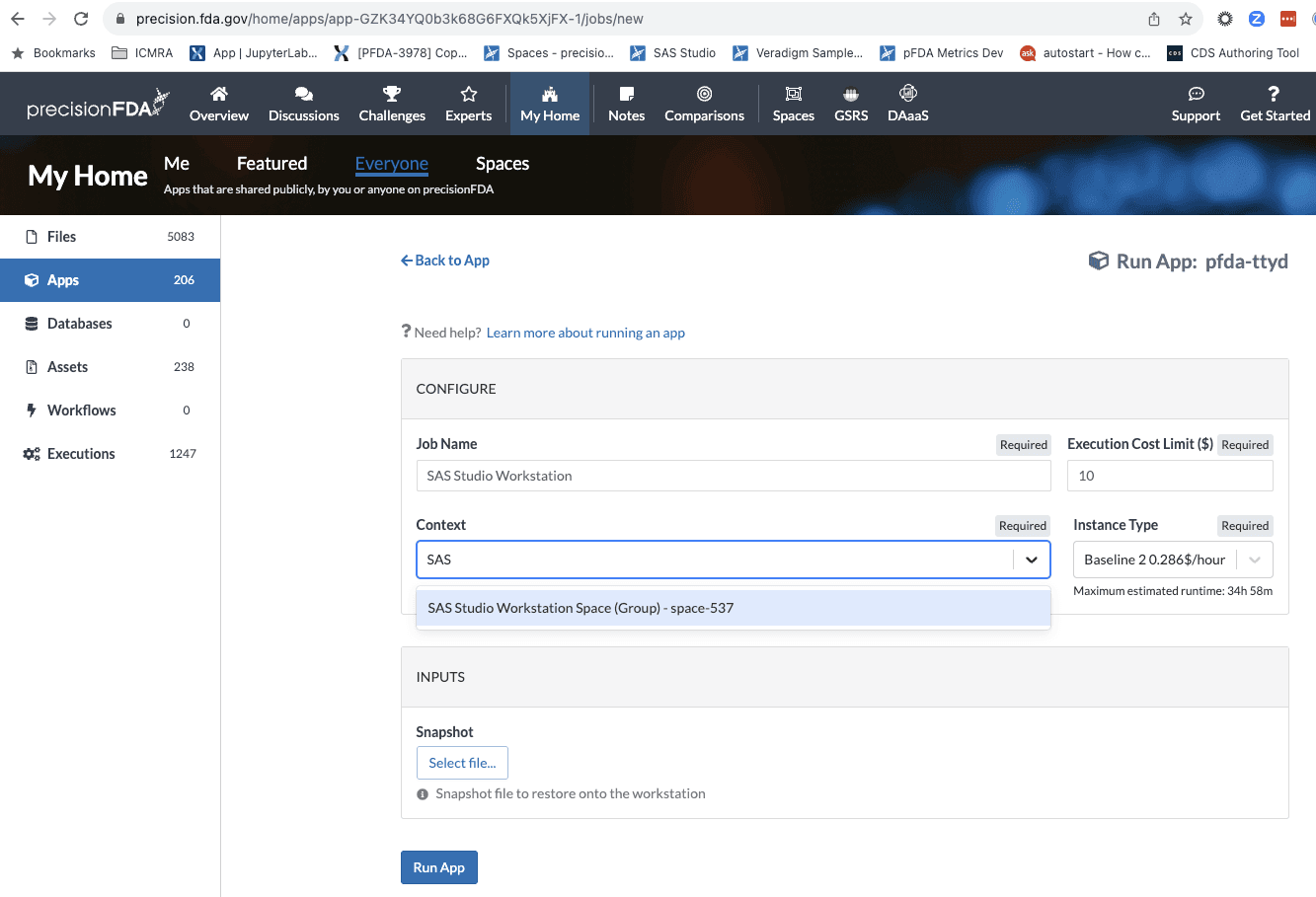Open Apps in the sidebar
The image size is (1316, 897).
tap(110, 280)
